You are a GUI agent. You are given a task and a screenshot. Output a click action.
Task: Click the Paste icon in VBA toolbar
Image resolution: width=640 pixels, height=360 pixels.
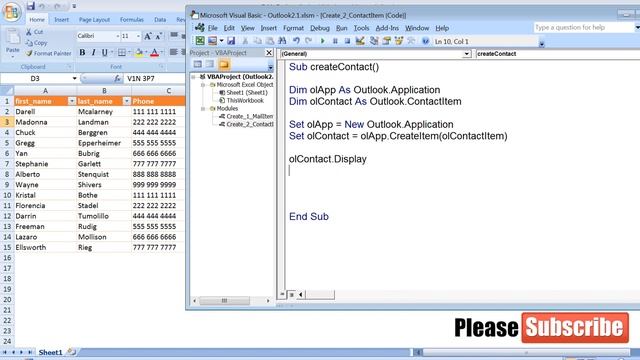pyautogui.click(x=270, y=41)
